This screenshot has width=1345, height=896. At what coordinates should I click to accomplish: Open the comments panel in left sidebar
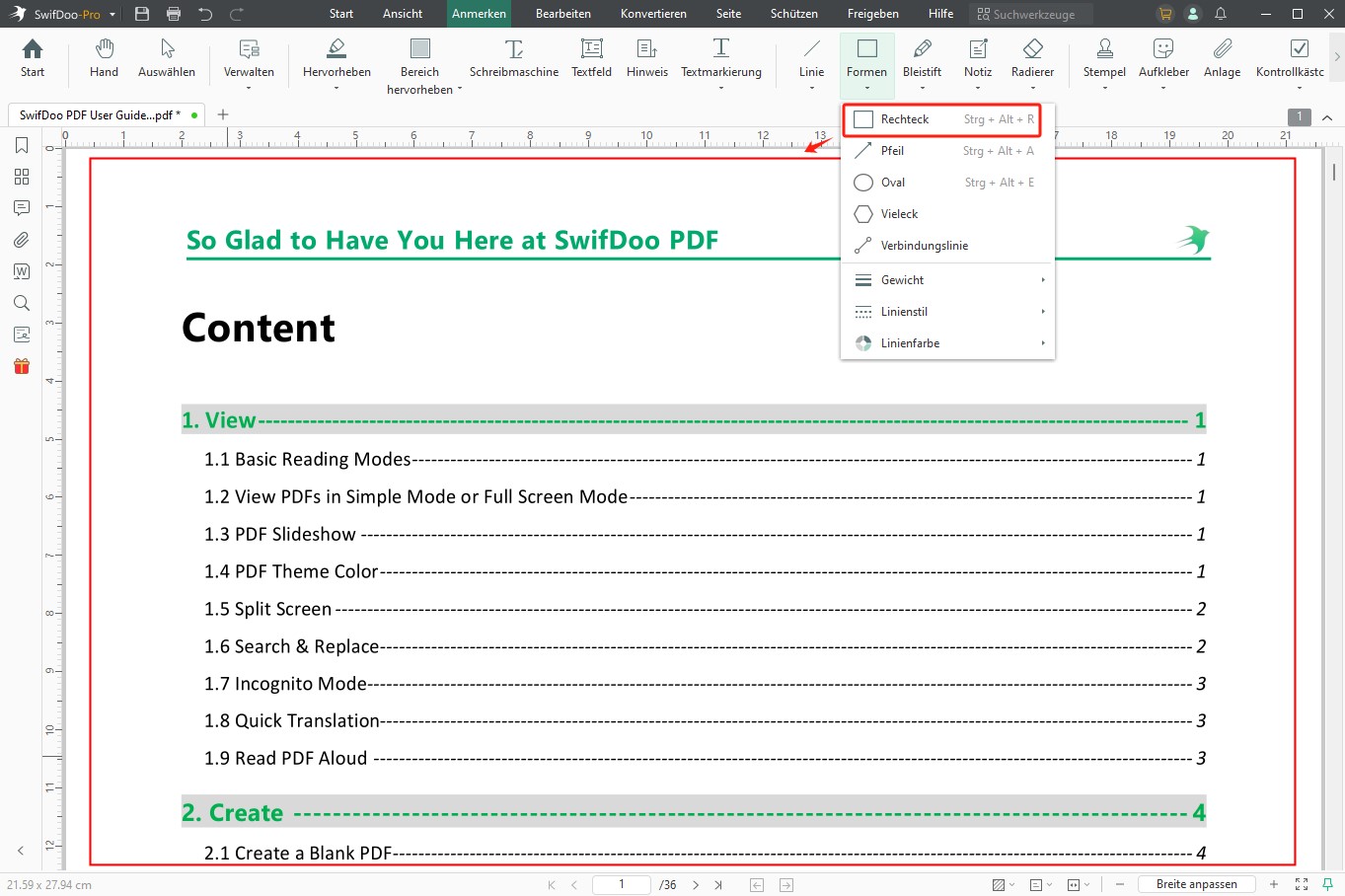click(22, 208)
